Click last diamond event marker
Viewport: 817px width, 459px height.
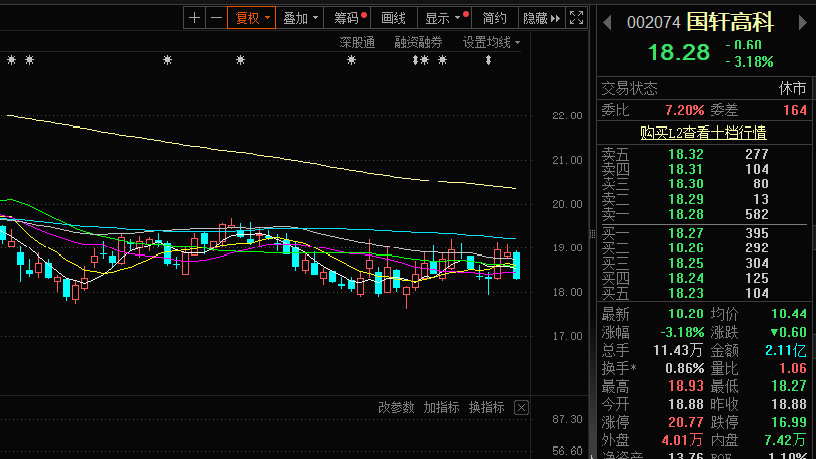[x=488, y=60]
